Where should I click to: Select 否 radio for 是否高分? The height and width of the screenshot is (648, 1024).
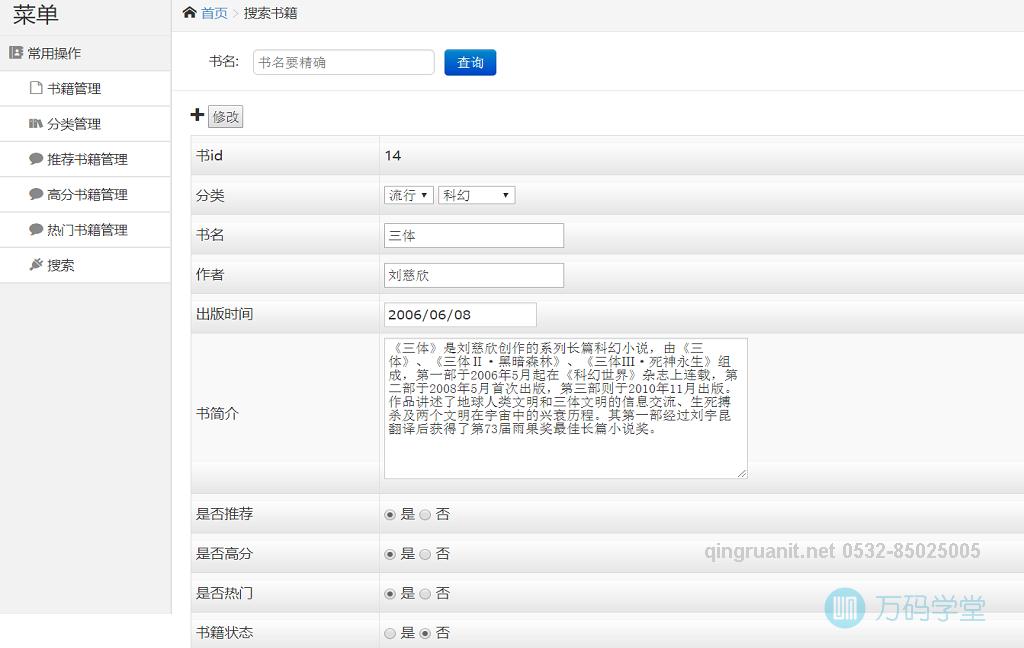[425, 553]
